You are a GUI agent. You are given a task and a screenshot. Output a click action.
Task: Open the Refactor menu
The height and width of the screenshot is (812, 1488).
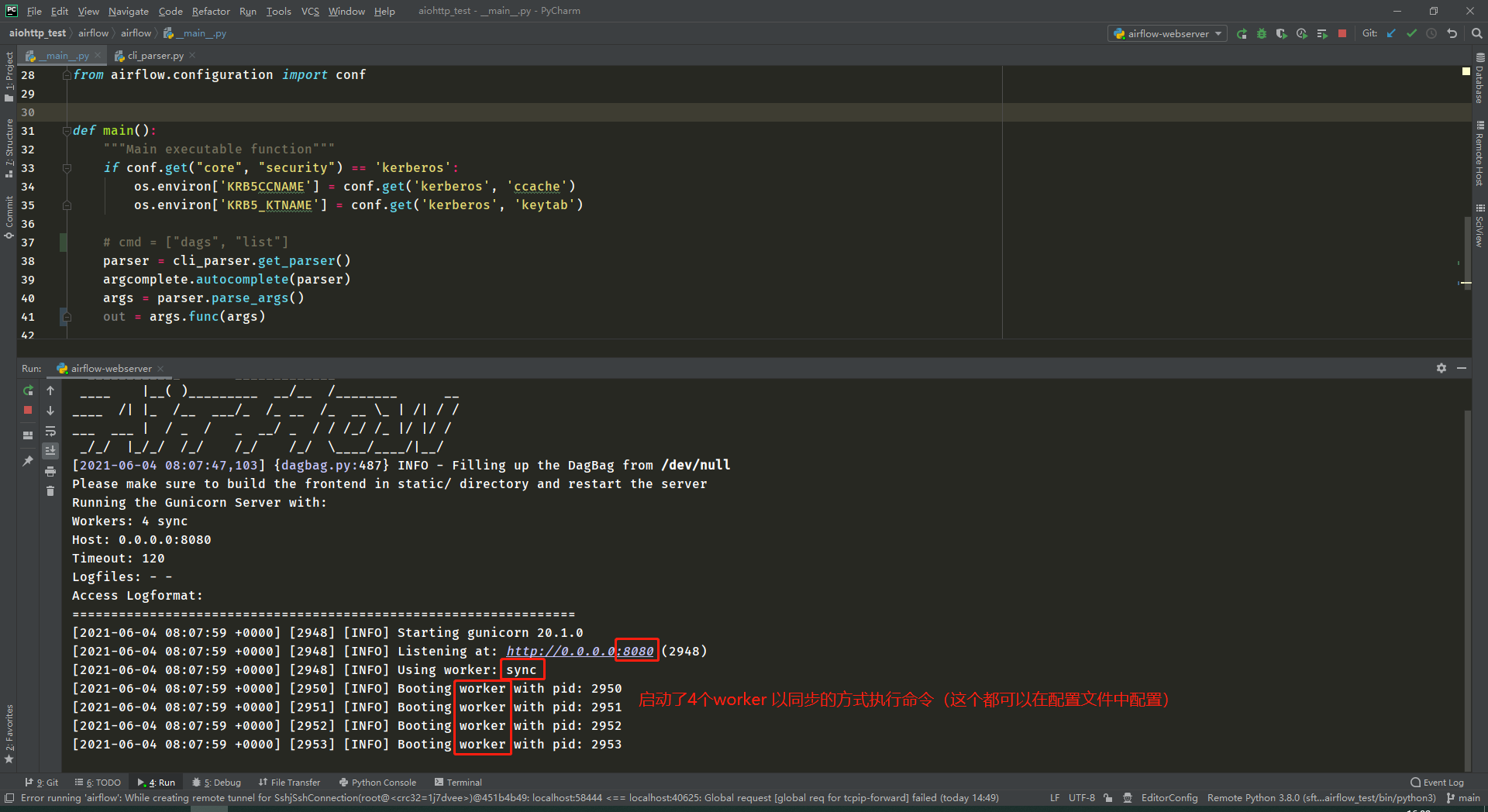(211, 11)
